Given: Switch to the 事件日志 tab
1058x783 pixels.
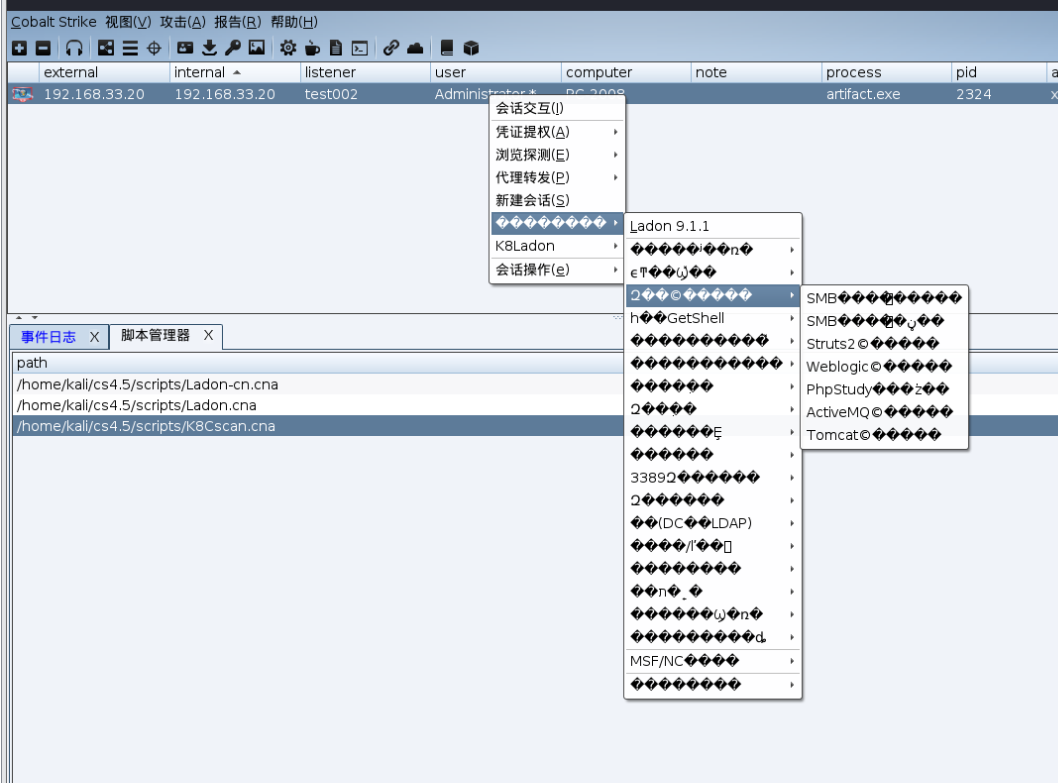Looking at the screenshot, I should [x=49, y=337].
